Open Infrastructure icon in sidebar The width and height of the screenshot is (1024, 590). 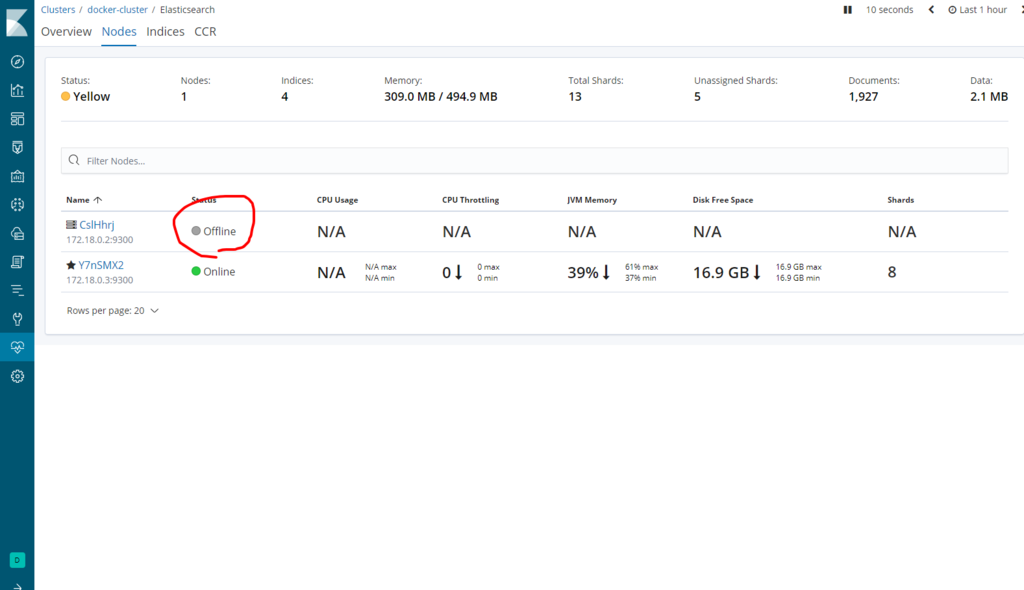click(18, 233)
